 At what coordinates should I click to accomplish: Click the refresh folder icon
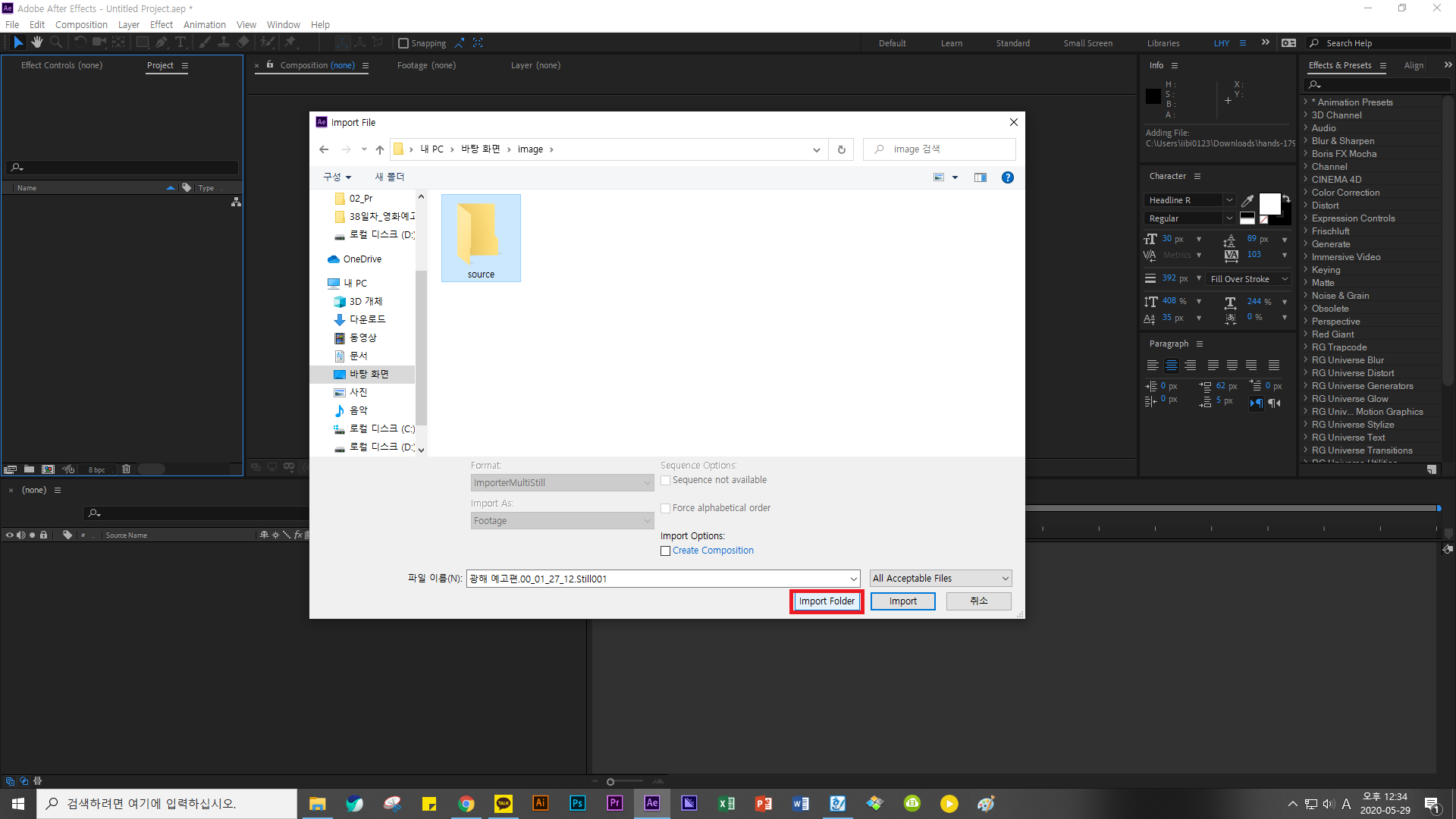[841, 149]
